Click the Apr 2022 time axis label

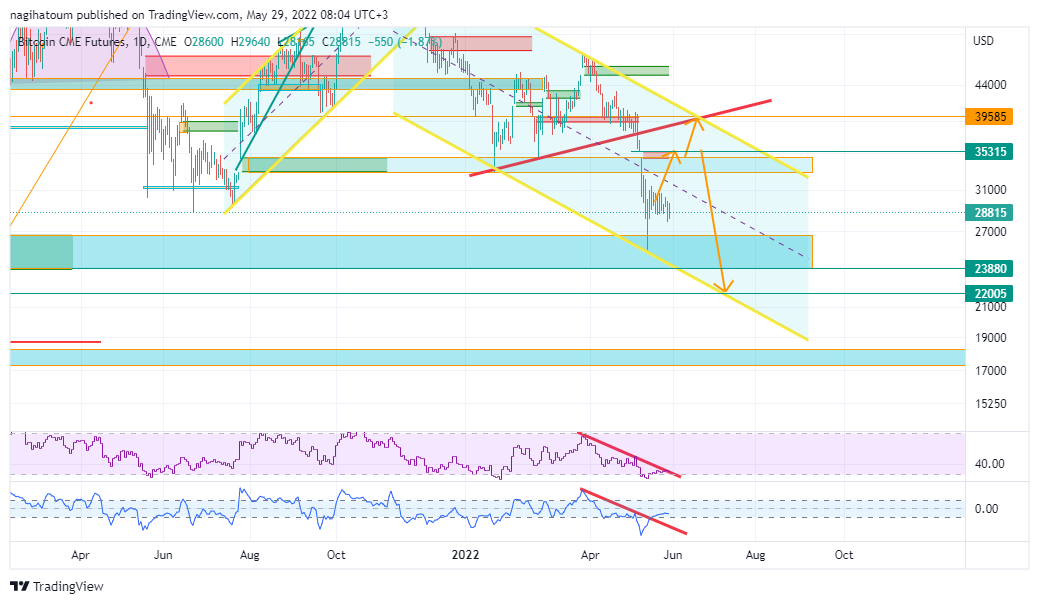[590, 555]
